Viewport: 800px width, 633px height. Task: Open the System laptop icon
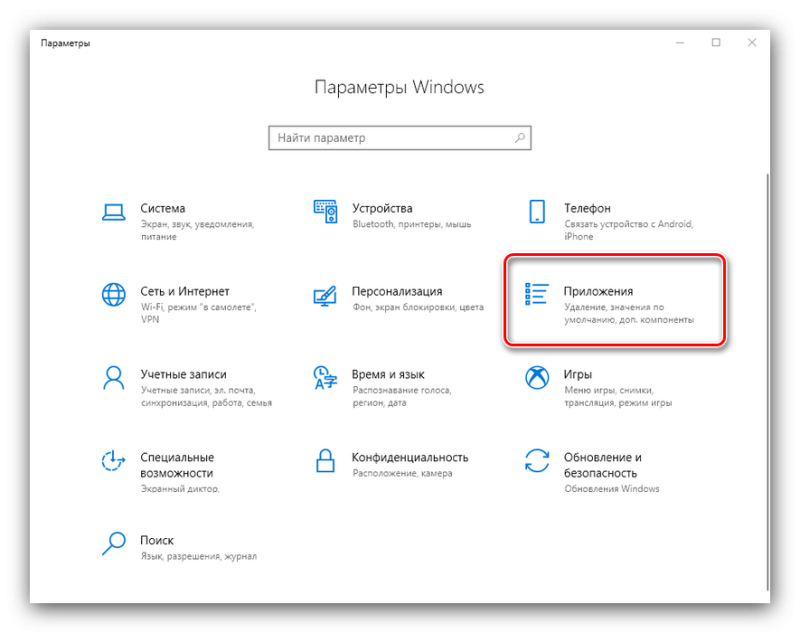coord(113,212)
